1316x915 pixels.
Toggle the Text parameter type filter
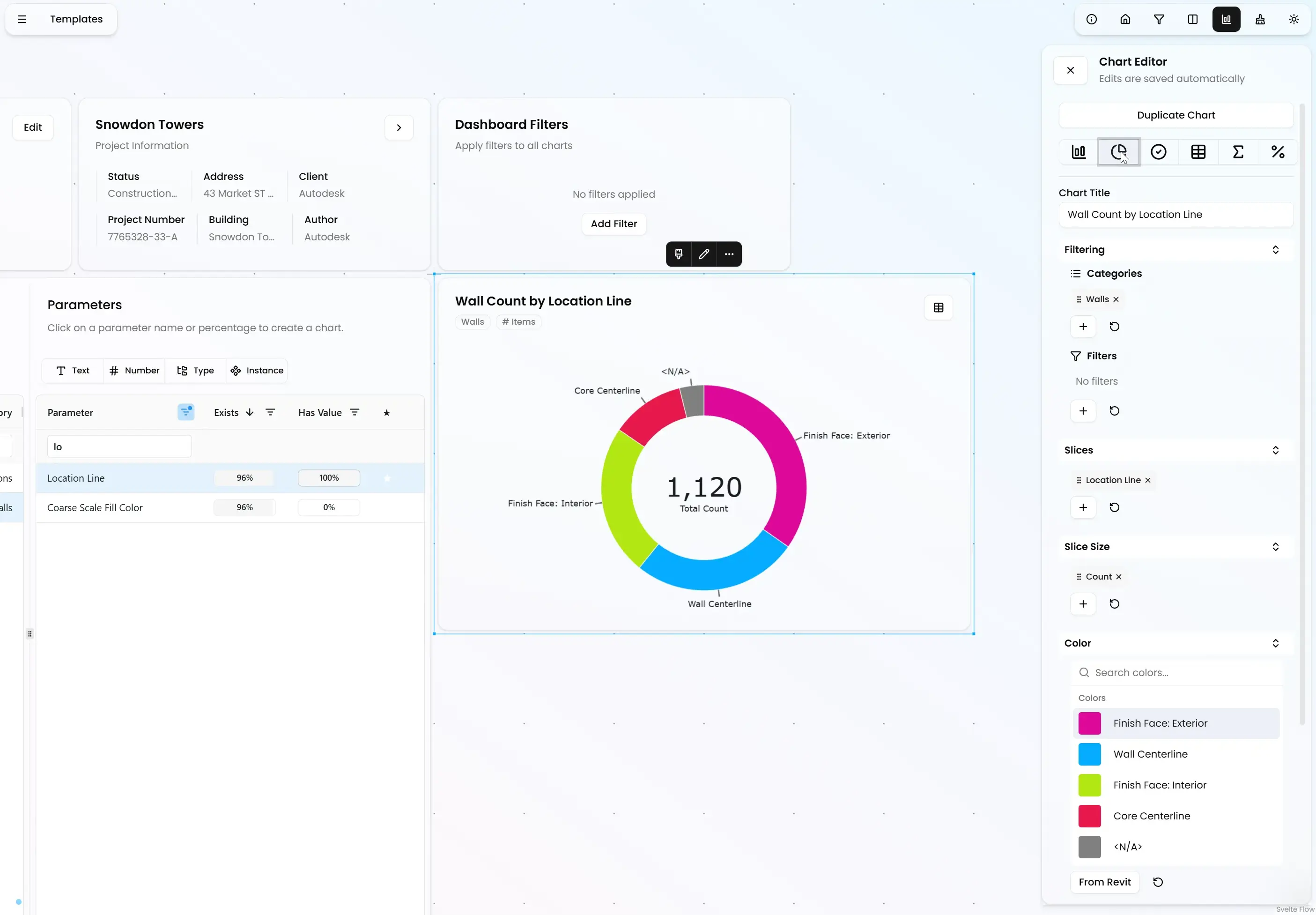click(73, 370)
